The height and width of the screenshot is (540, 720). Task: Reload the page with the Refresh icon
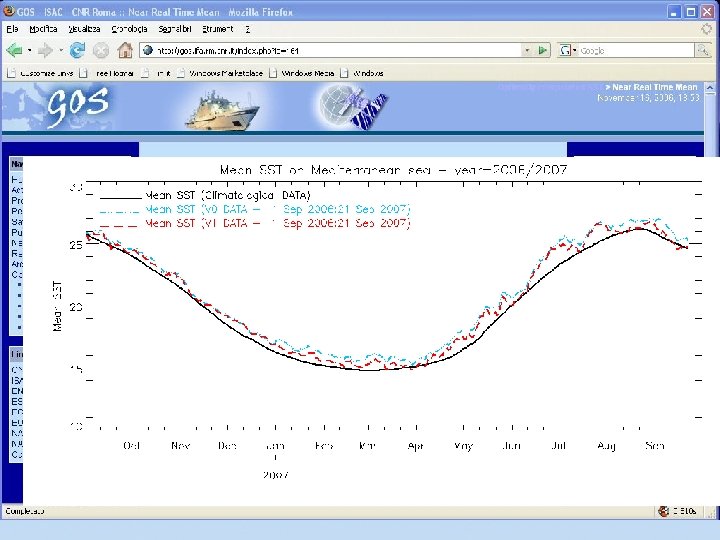pyautogui.click(x=77, y=50)
